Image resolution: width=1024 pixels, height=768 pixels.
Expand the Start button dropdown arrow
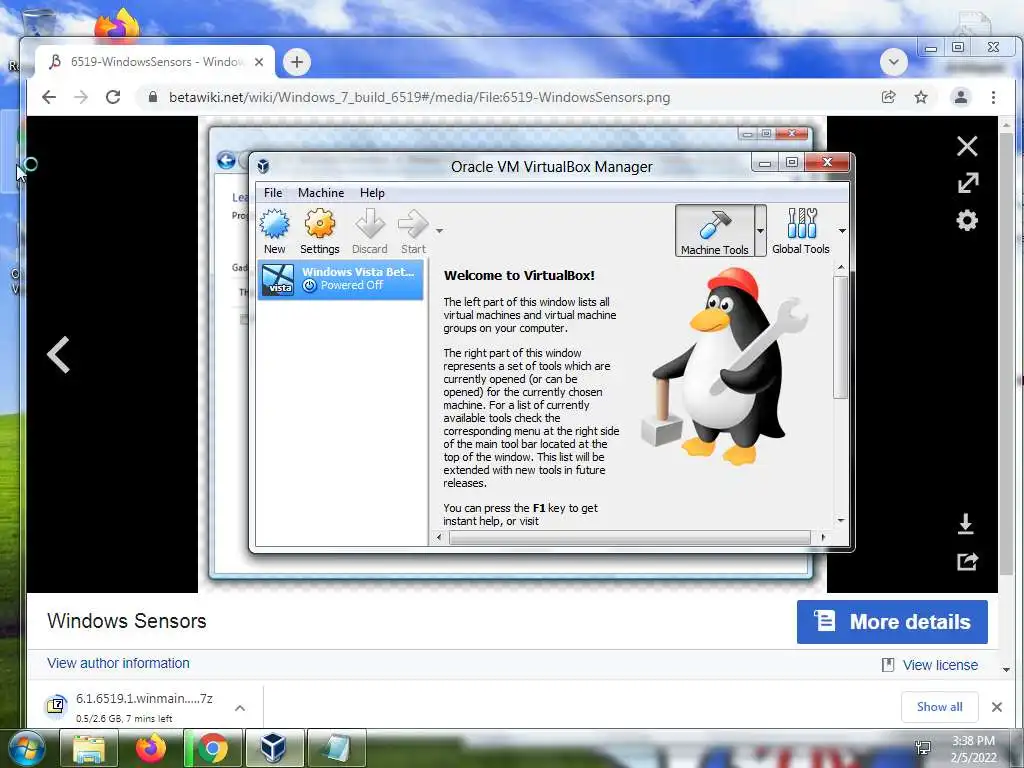tap(440, 231)
